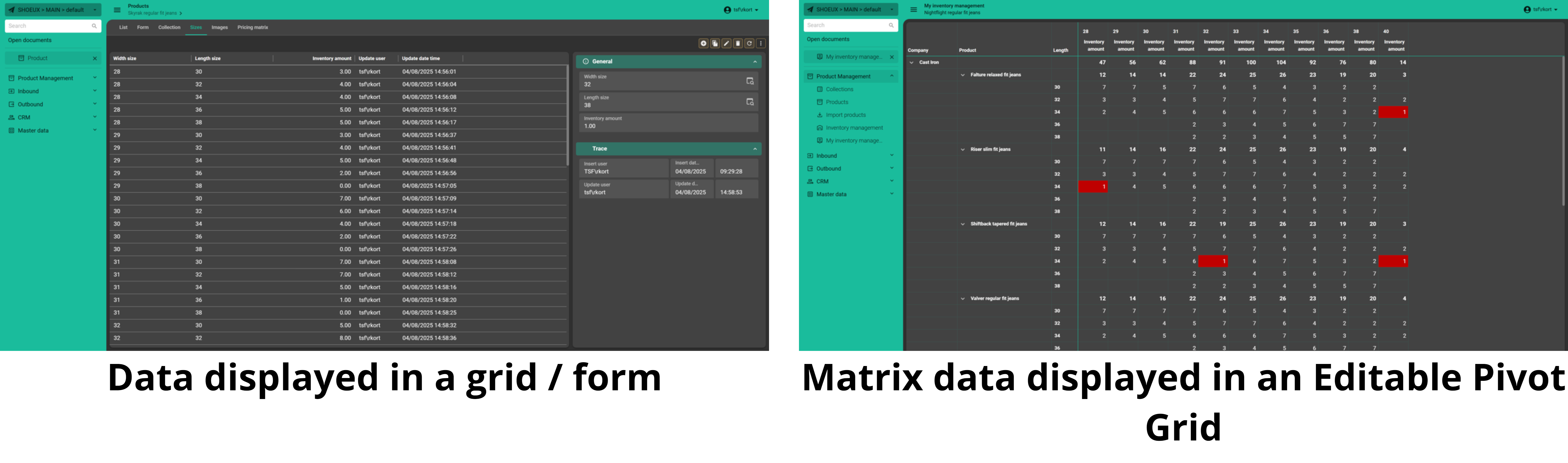
Task: Click user account icon tsf\rkort on left screen
Action: coord(727,10)
